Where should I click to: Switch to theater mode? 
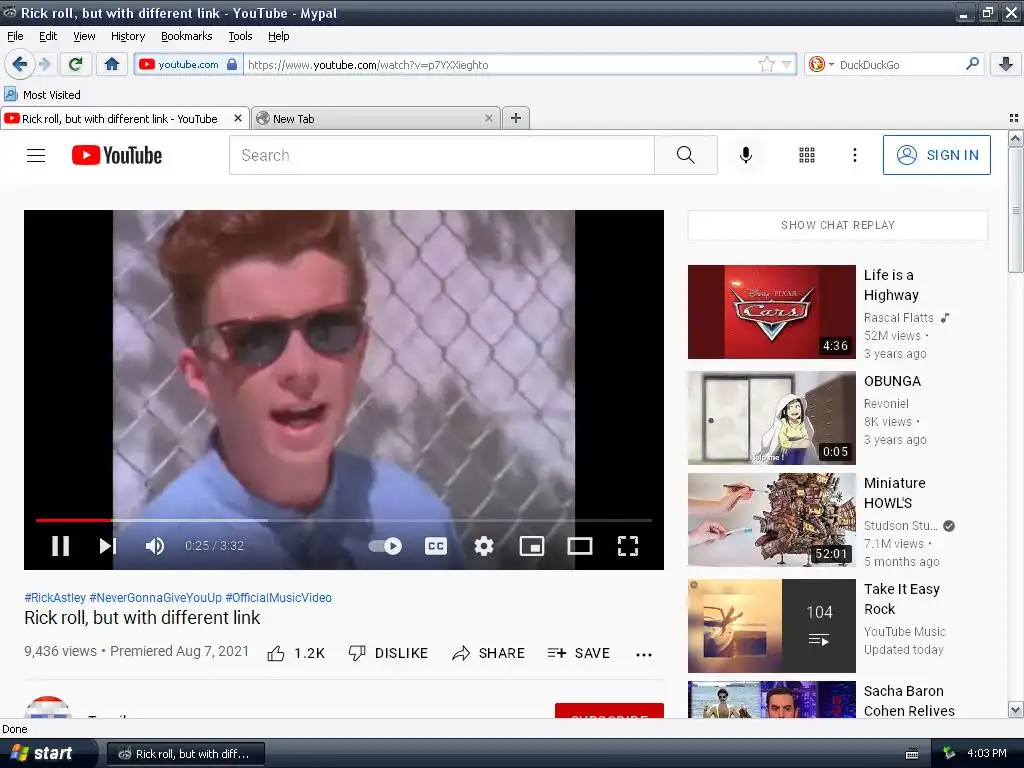(580, 545)
